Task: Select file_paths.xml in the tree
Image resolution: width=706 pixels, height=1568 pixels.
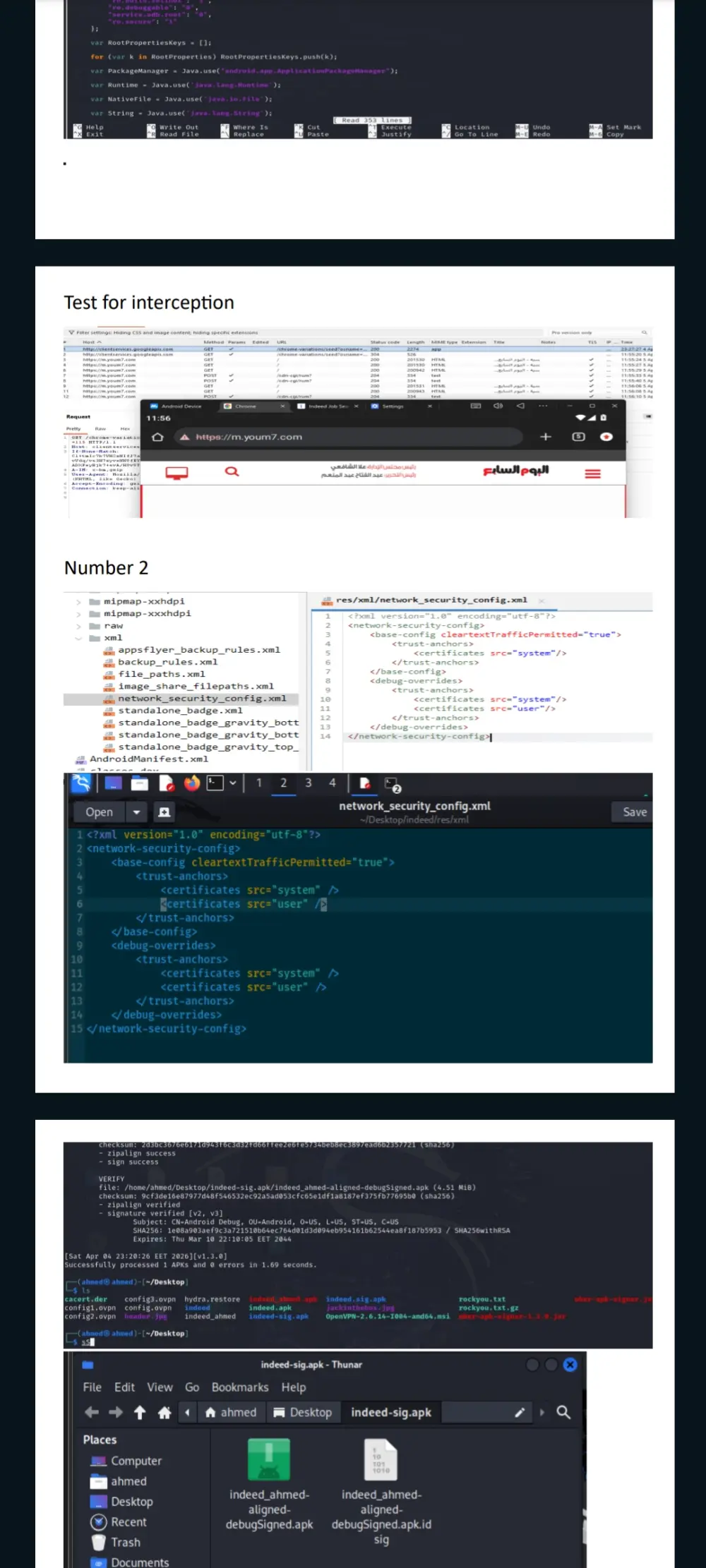Action: pyautogui.click(x=161, y=674)
